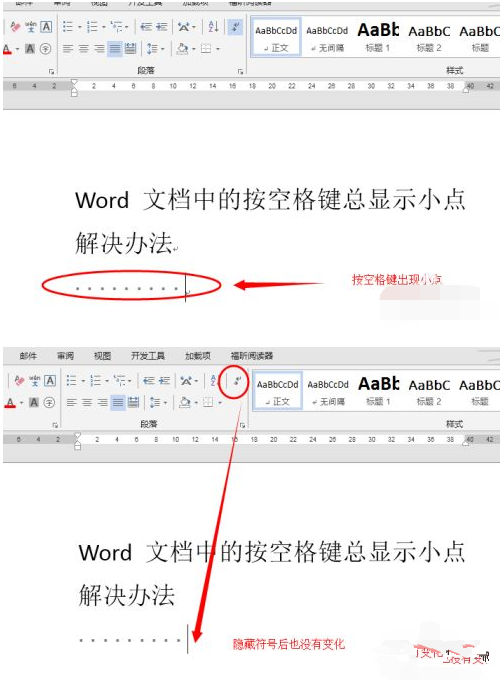Open the 邮件 ribbon tab
Viewport: 500px width, 690px height.
28,356
